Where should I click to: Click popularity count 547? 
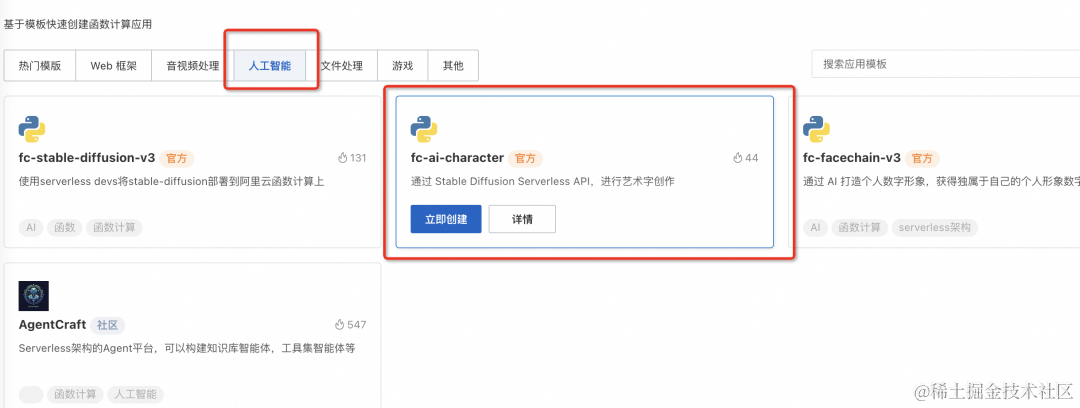click(357, 325)
